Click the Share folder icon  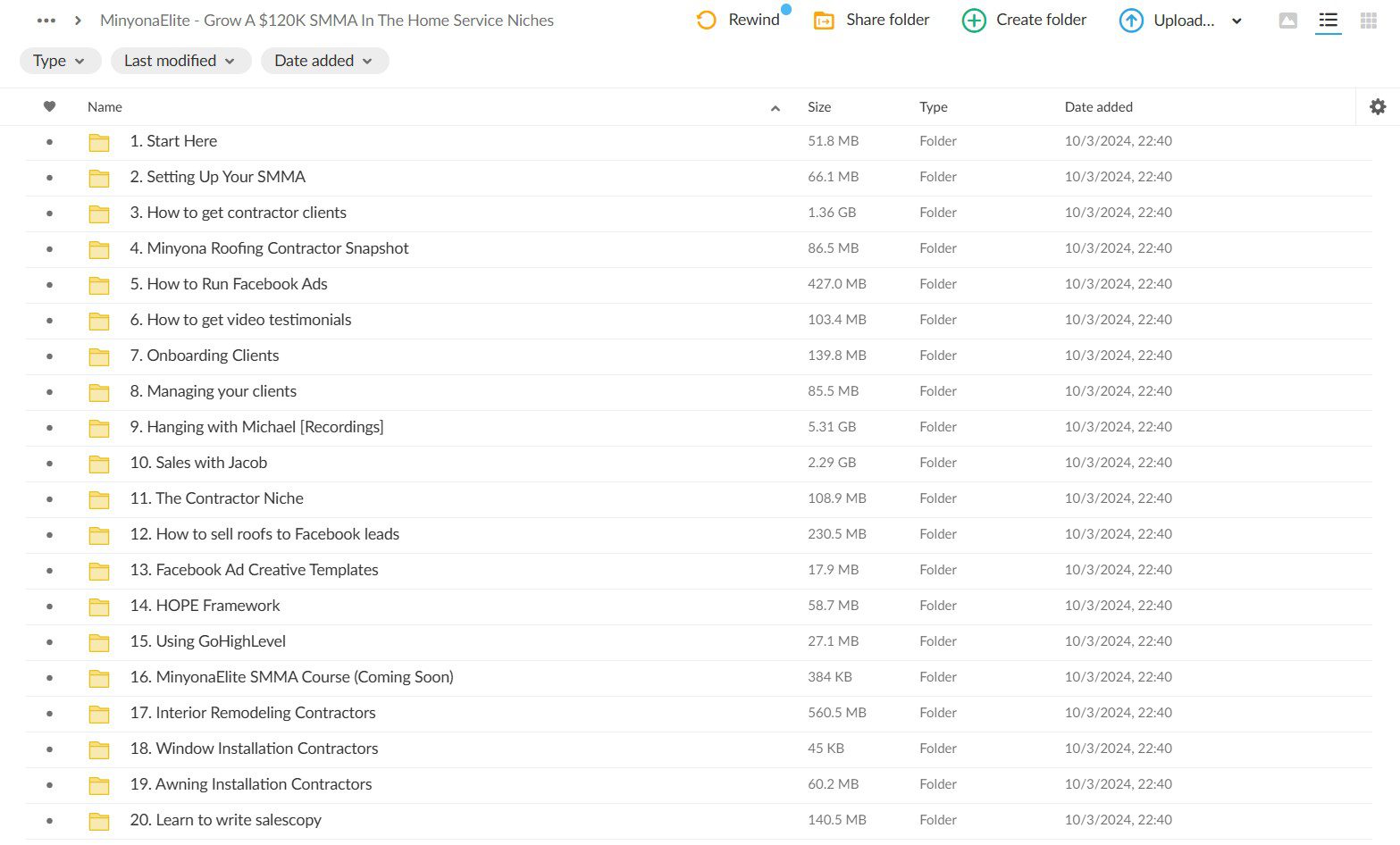pyautogui.click(x=824, y=21)
